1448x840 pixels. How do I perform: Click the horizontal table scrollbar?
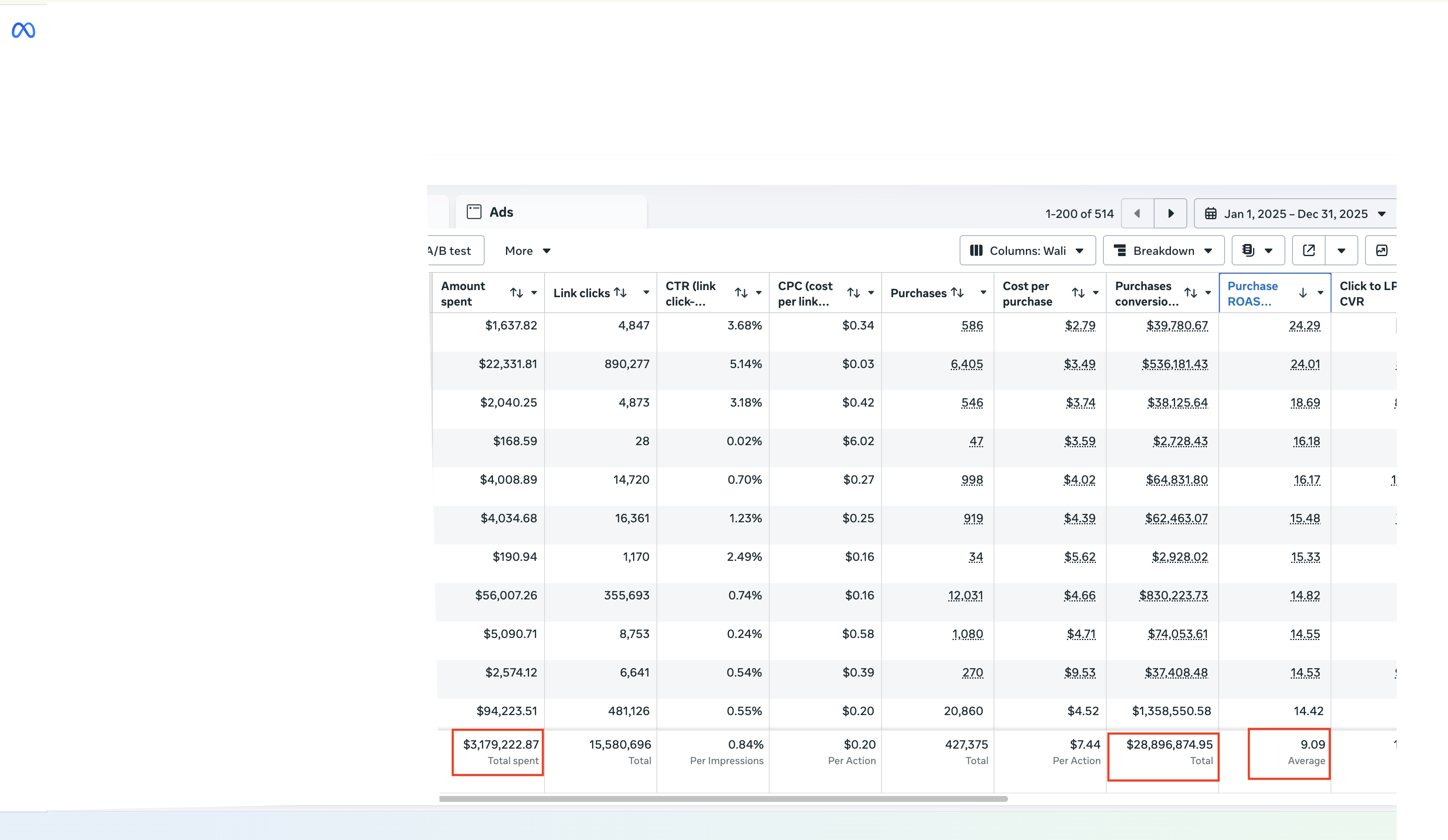pos(723,799)
